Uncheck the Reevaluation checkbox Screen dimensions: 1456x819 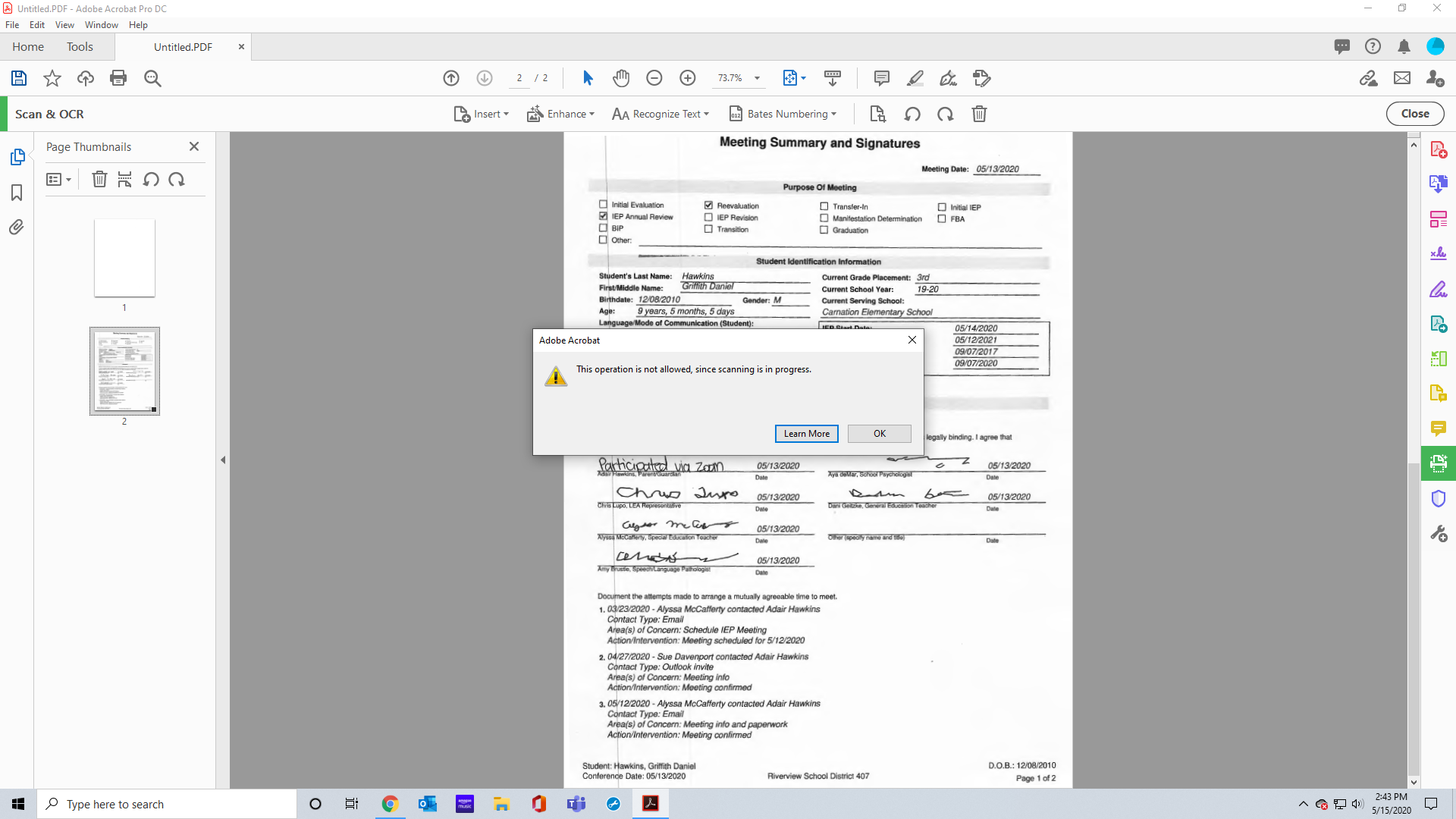pos(708,205)
